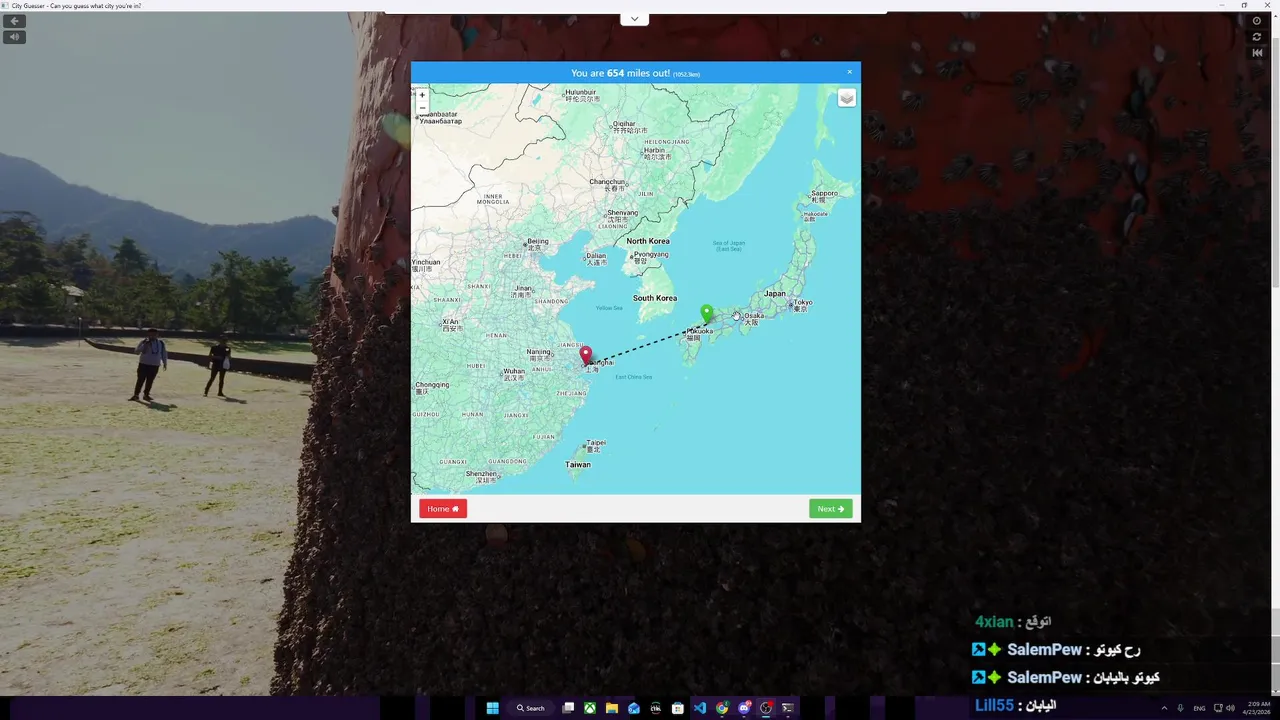Click the taskbar Search box
1280x720 pixels.
[x=531, y=708]
